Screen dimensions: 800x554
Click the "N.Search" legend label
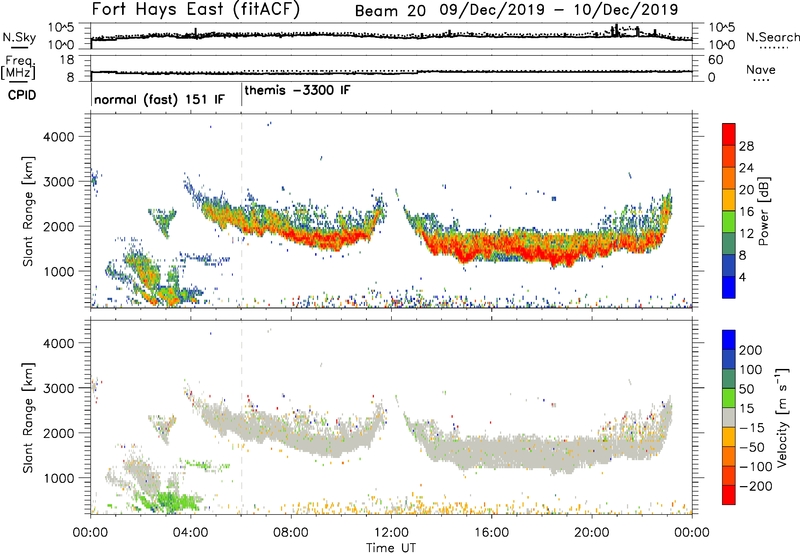click(x=773, y=37)
